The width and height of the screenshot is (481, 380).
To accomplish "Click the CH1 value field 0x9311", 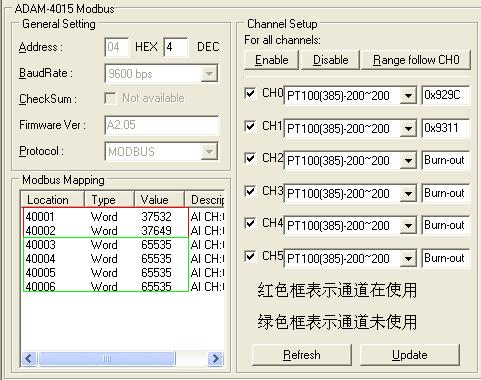I will (446, 128).
